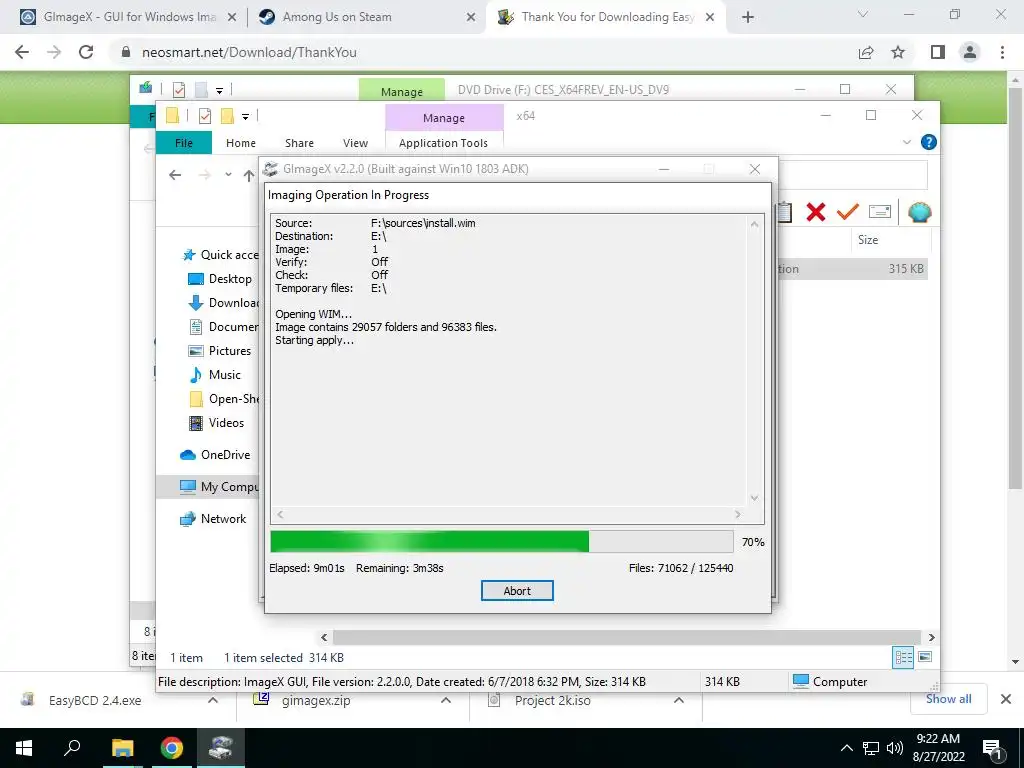Open EasyBCD 2.4.exe download options chevron

pos(213,700)
